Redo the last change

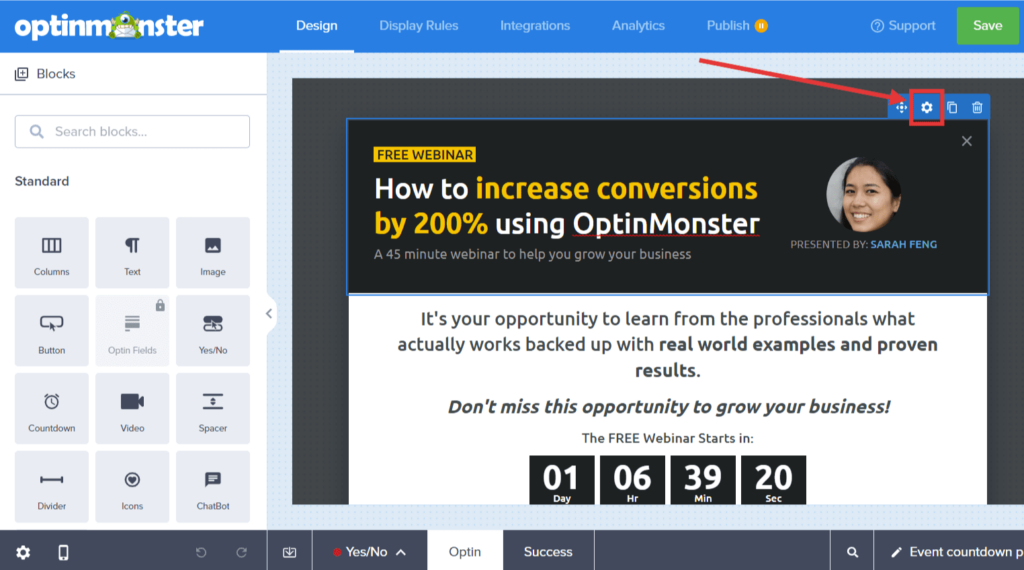pyautogui.click(x=242, y=552)
